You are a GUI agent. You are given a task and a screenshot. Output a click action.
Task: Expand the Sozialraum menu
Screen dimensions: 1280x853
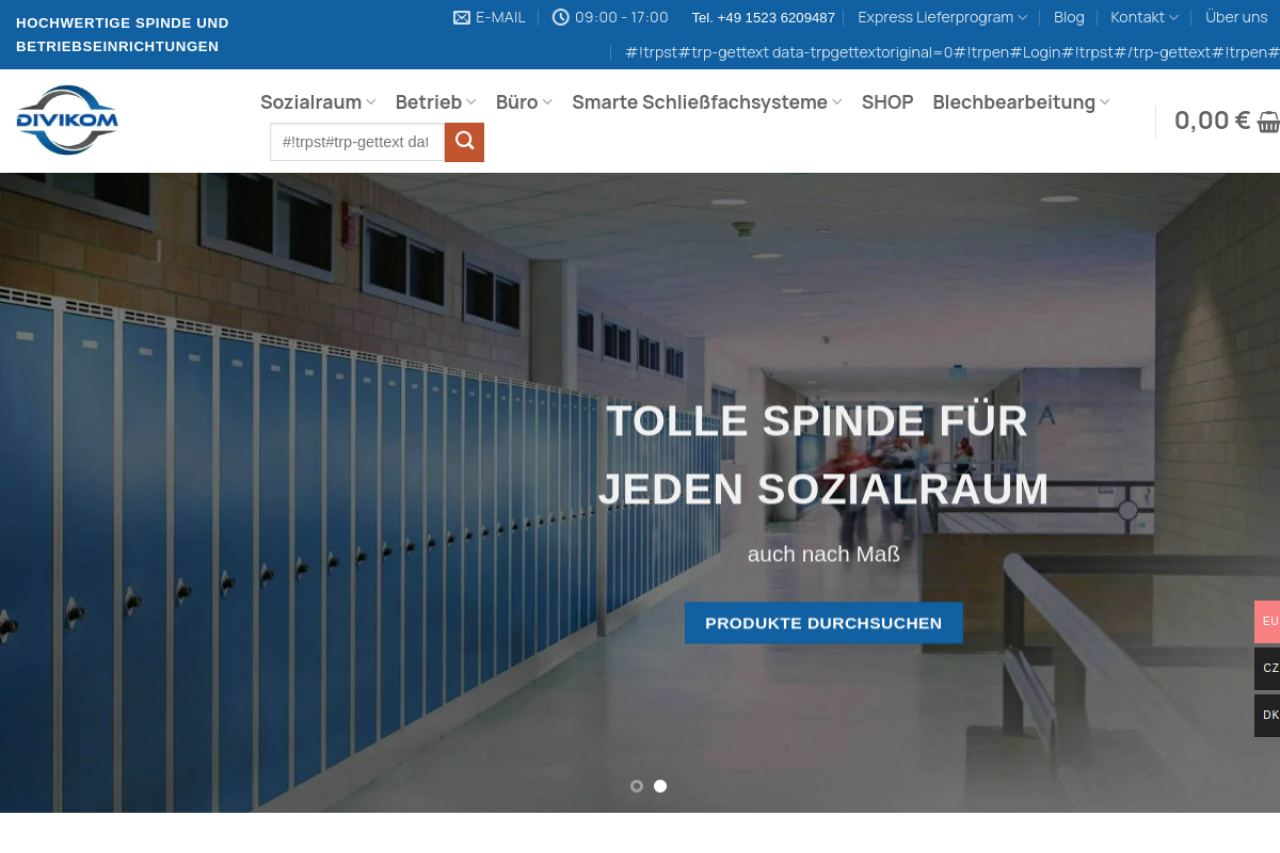318,102
